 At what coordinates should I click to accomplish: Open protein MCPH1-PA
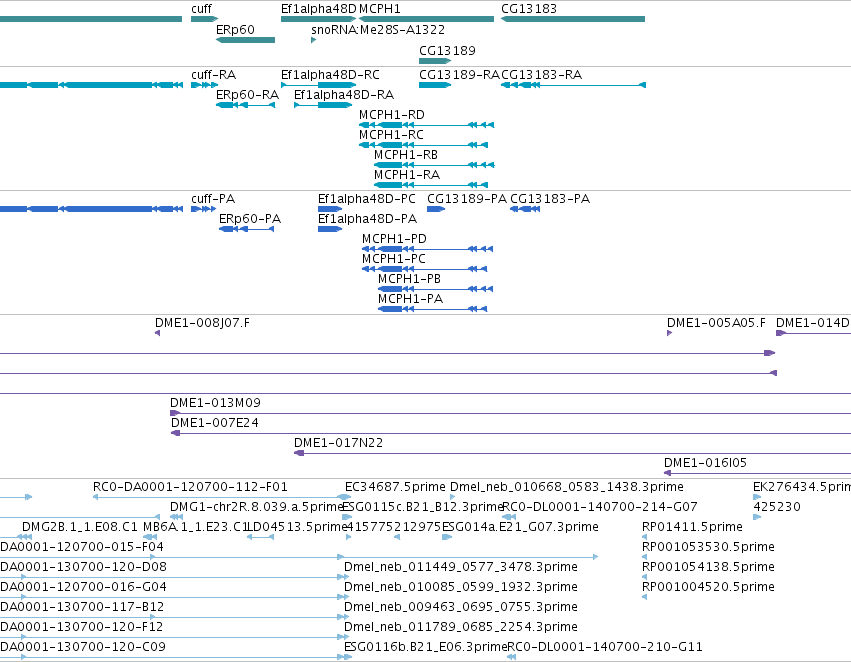tap(411, 299)
